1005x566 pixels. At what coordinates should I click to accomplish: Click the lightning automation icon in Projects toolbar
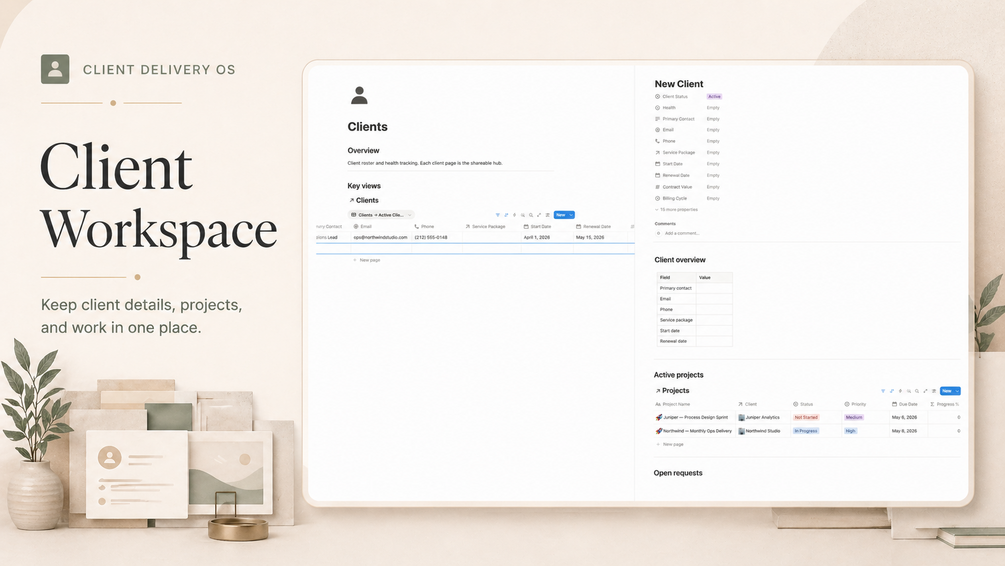click(900, 390)
